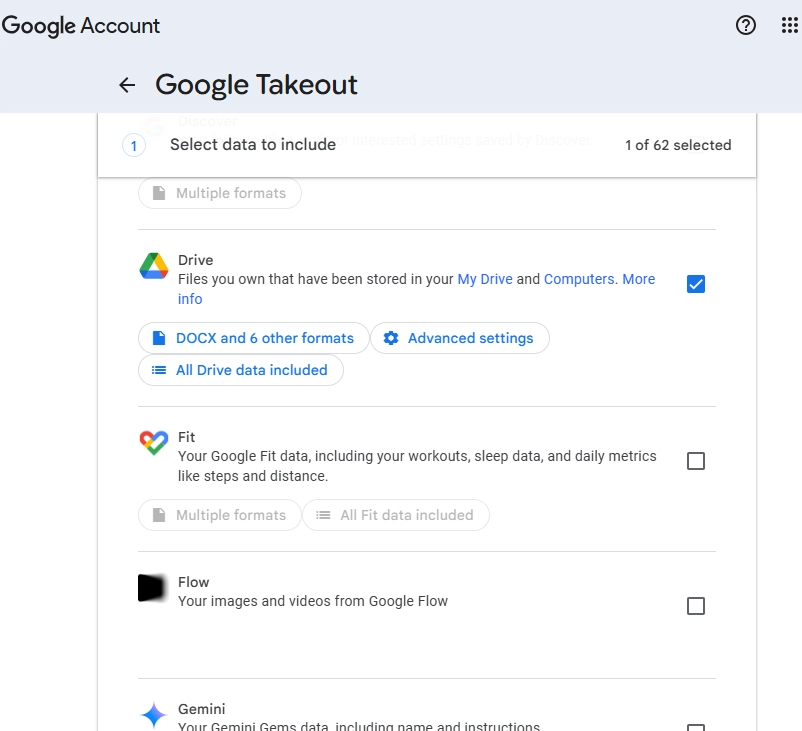Click the step 1 circle indicator

[x=133, y=145]
